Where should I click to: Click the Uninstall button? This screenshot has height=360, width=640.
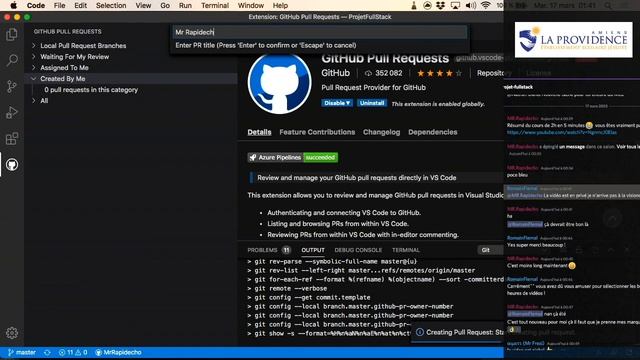[x=372, y=103]
